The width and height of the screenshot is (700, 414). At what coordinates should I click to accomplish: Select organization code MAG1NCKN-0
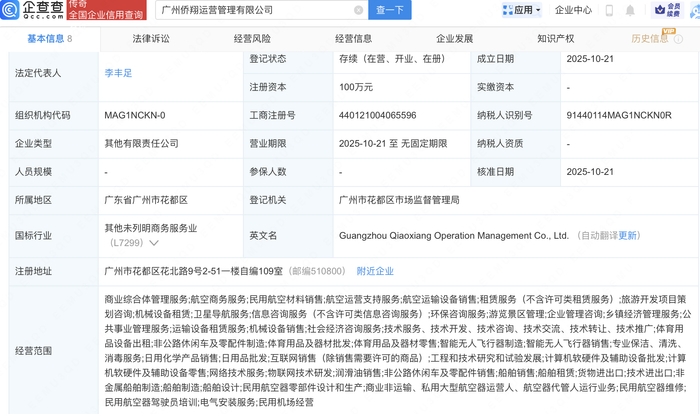pos(135,115)
